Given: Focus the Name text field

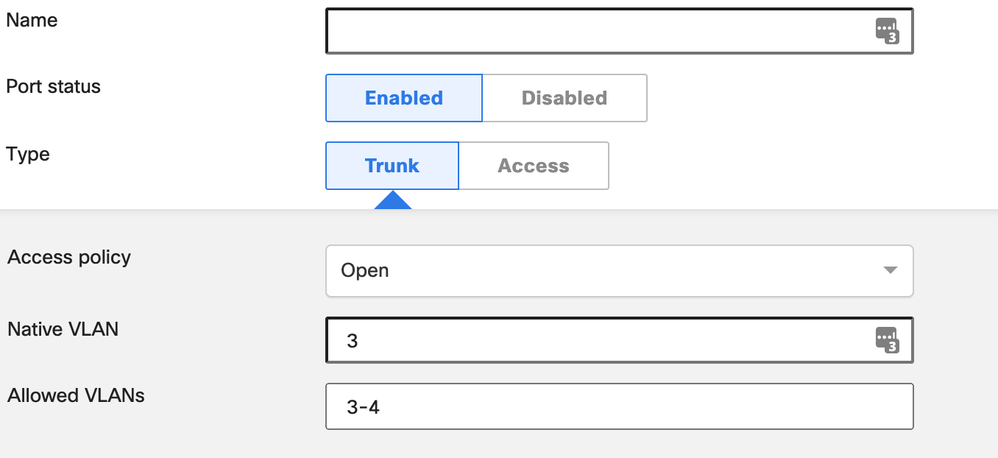Looking at the screenshot, I should 600,31.
